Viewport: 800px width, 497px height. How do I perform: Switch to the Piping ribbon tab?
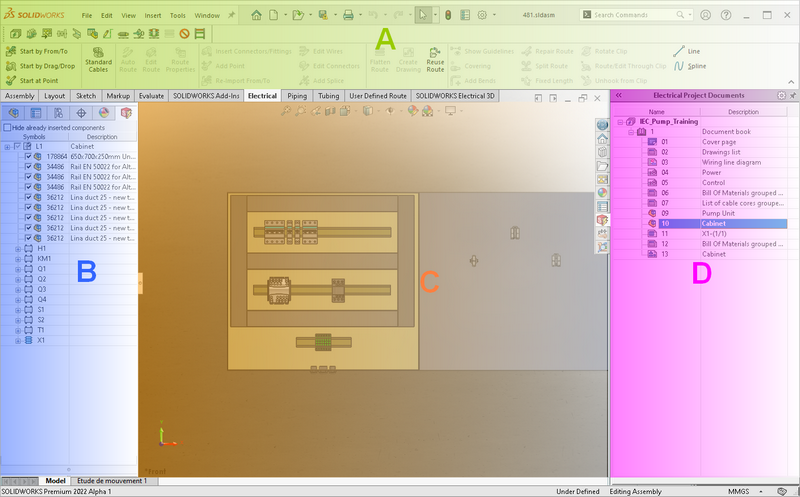[x=297, y=95]
